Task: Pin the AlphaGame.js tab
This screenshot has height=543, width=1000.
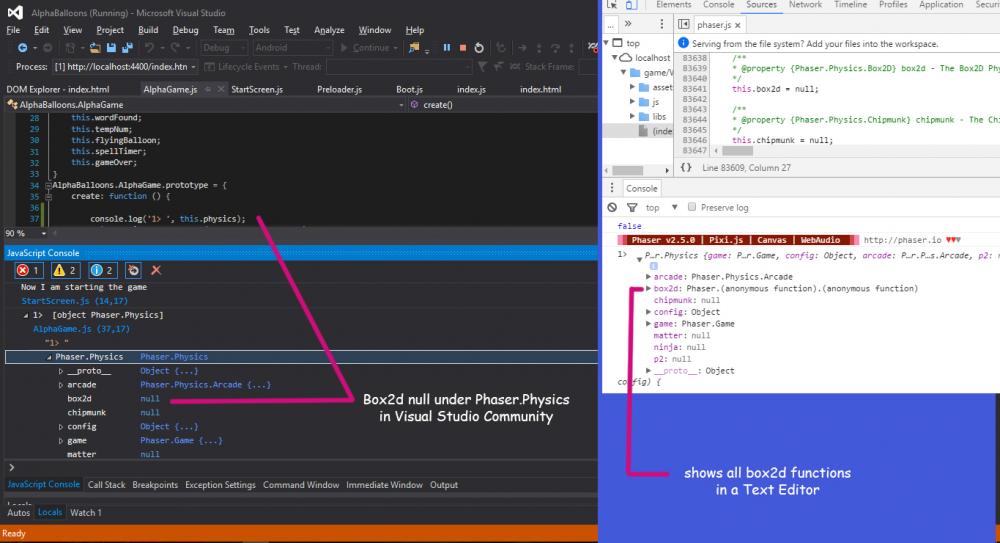Action: (208, 89)
